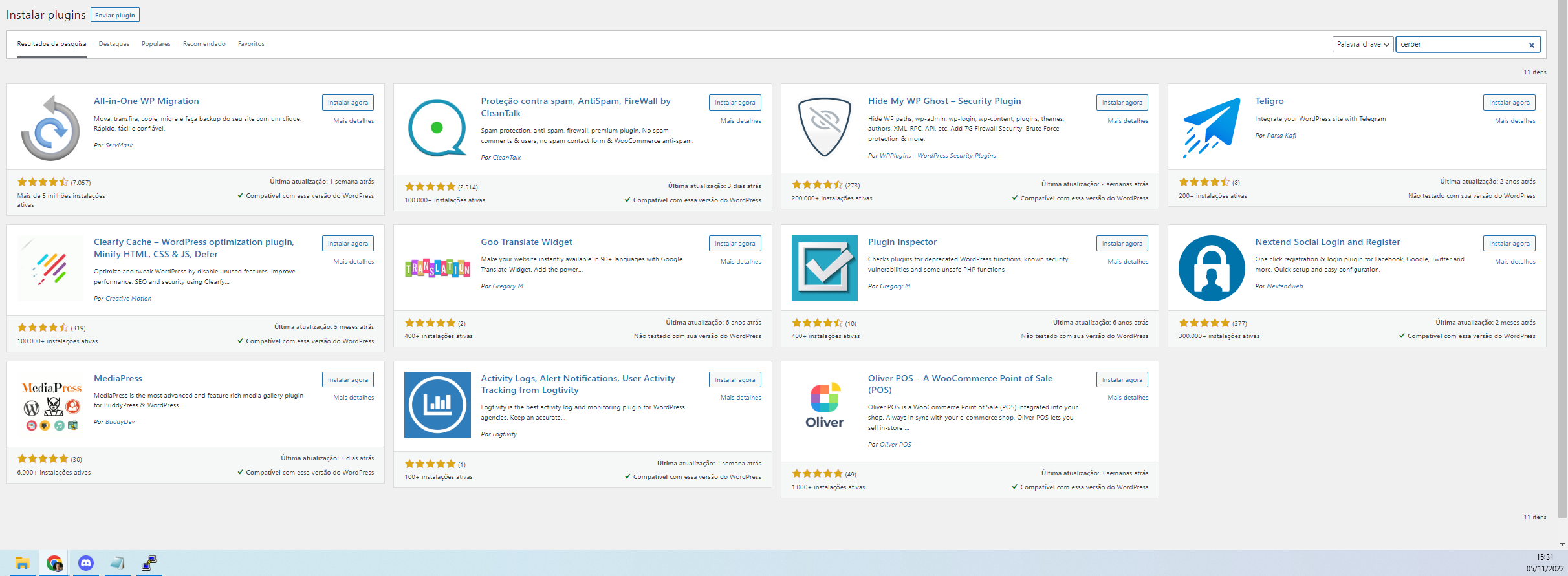This screenshot has height=576, width=1568.
Task: Open the taskbar clock and date
Action: click(x=1545, y=563)
